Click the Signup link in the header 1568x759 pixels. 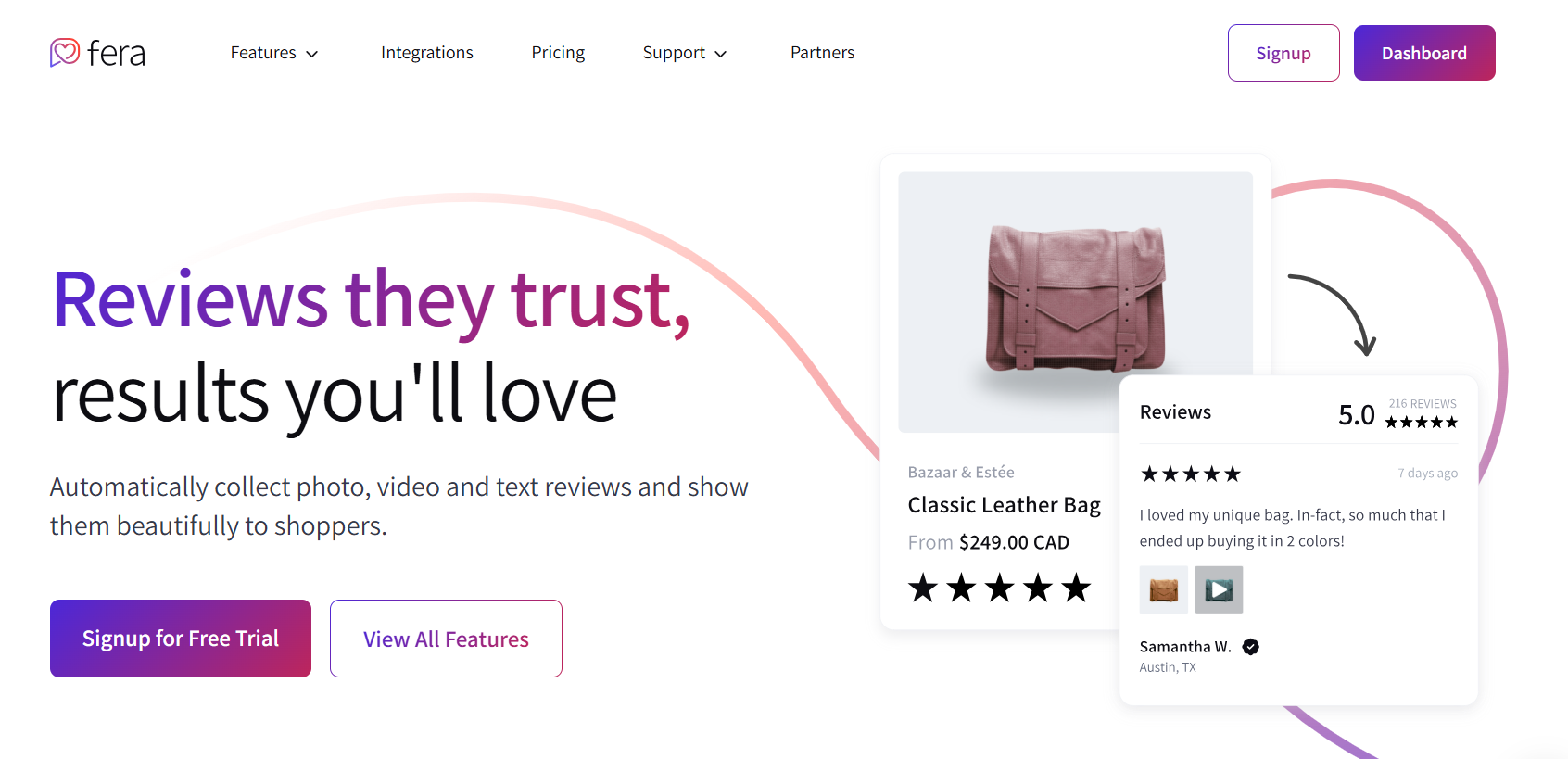pos(1283,53)
